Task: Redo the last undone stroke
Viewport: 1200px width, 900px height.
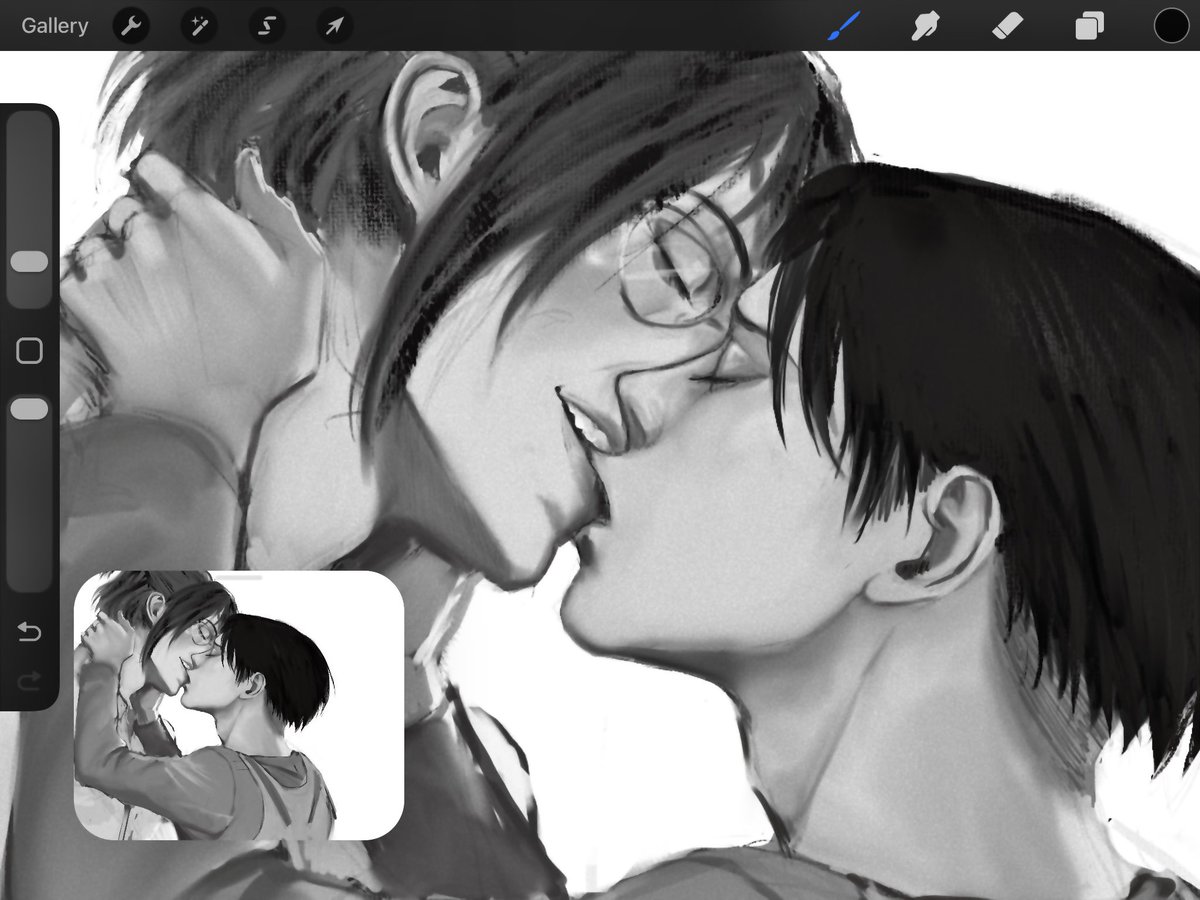Action: (29, 682)
